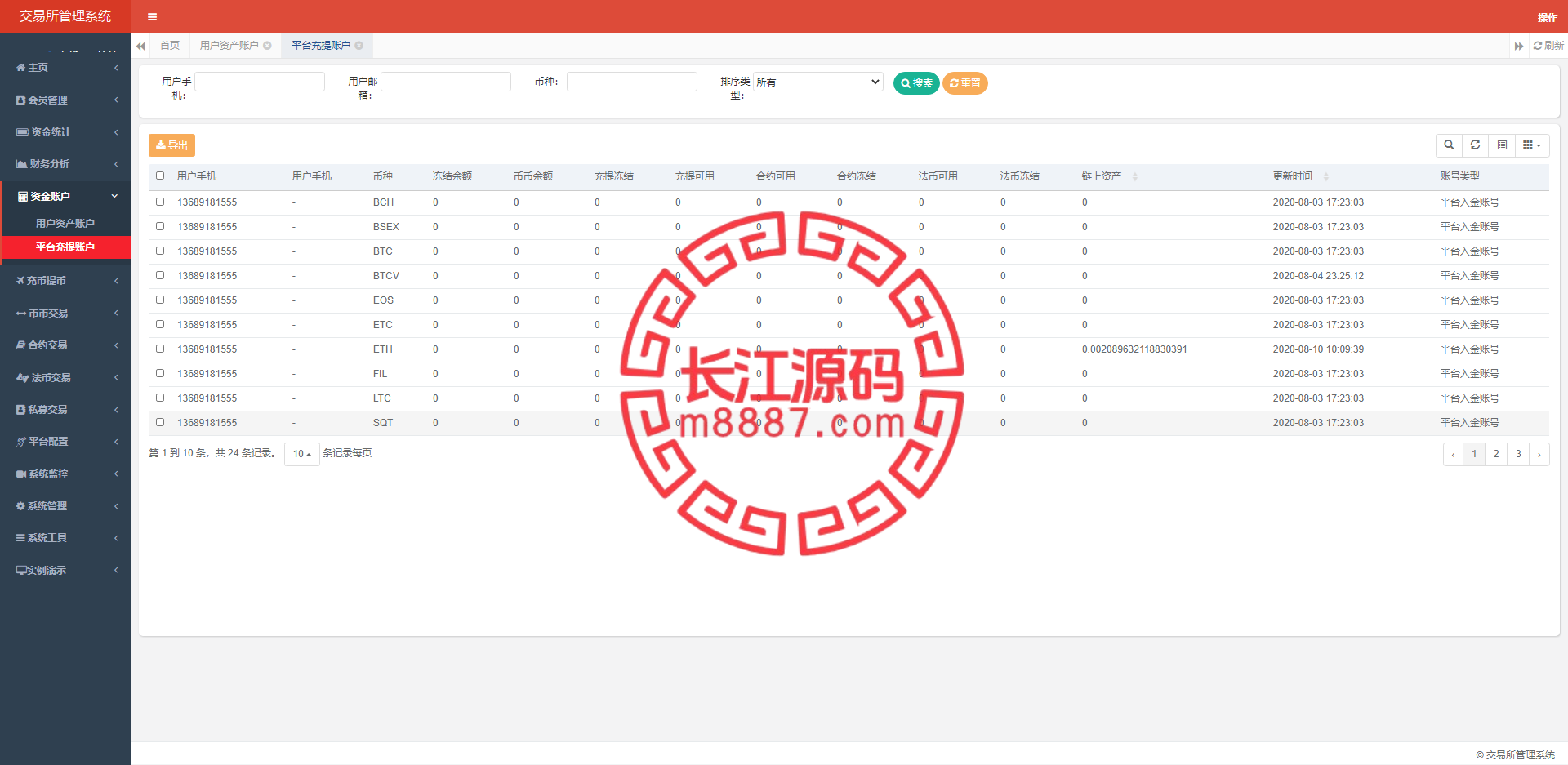Expand the 合约交易 sidebar chevron
1568x765 pixels.
(116, 345)
